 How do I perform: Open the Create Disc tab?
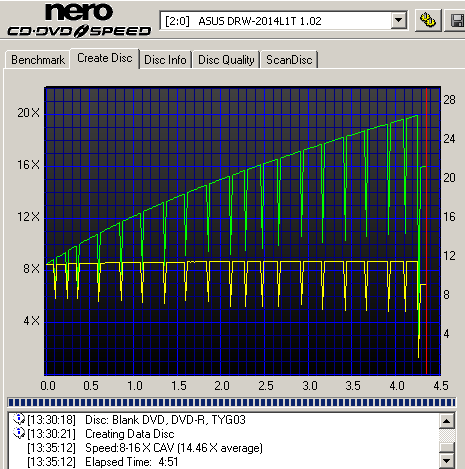[105, 58]
